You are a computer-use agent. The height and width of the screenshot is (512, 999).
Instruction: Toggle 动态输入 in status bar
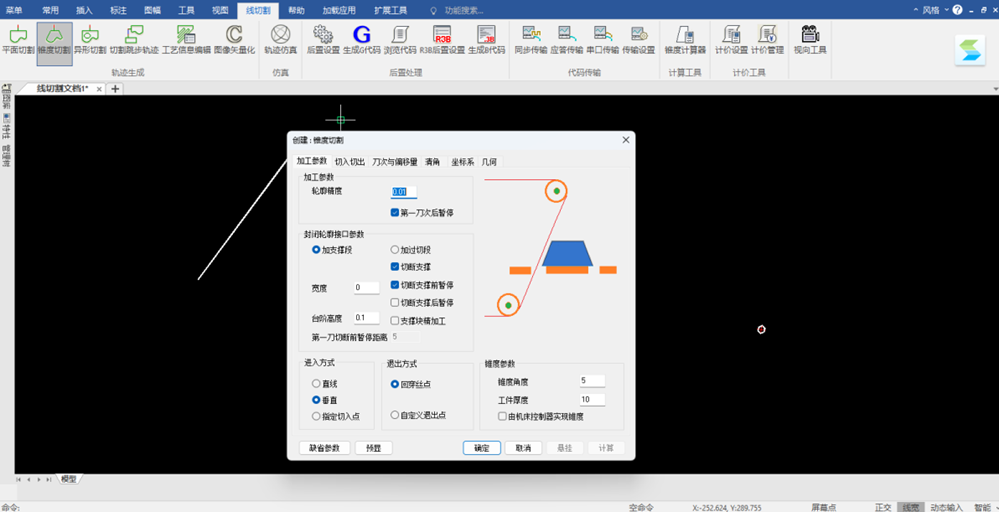(x=947, y=507)
